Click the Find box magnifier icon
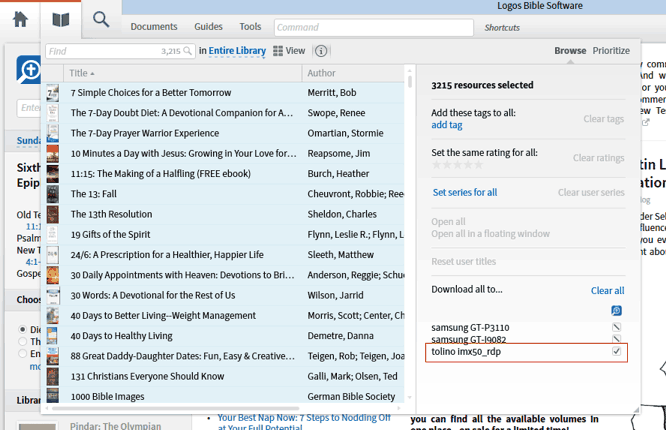 click(x=187, y=51)
